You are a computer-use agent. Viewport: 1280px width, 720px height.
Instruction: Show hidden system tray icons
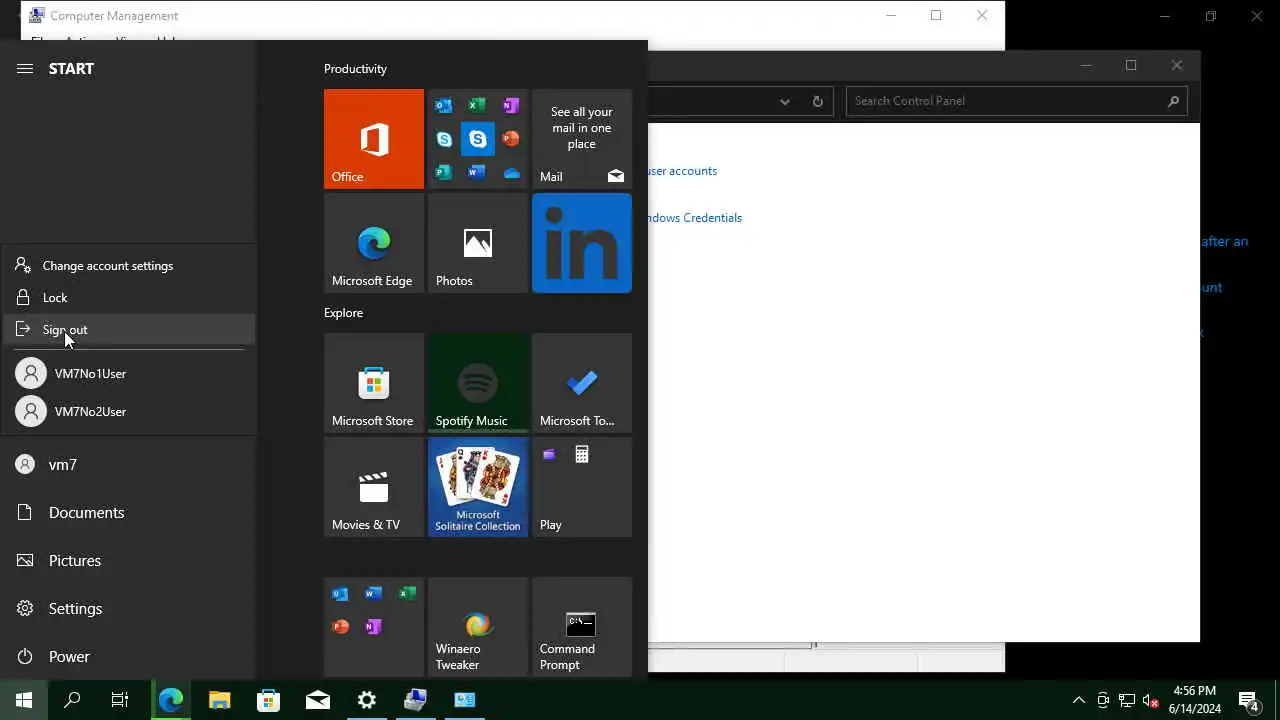click(1078, 700)
